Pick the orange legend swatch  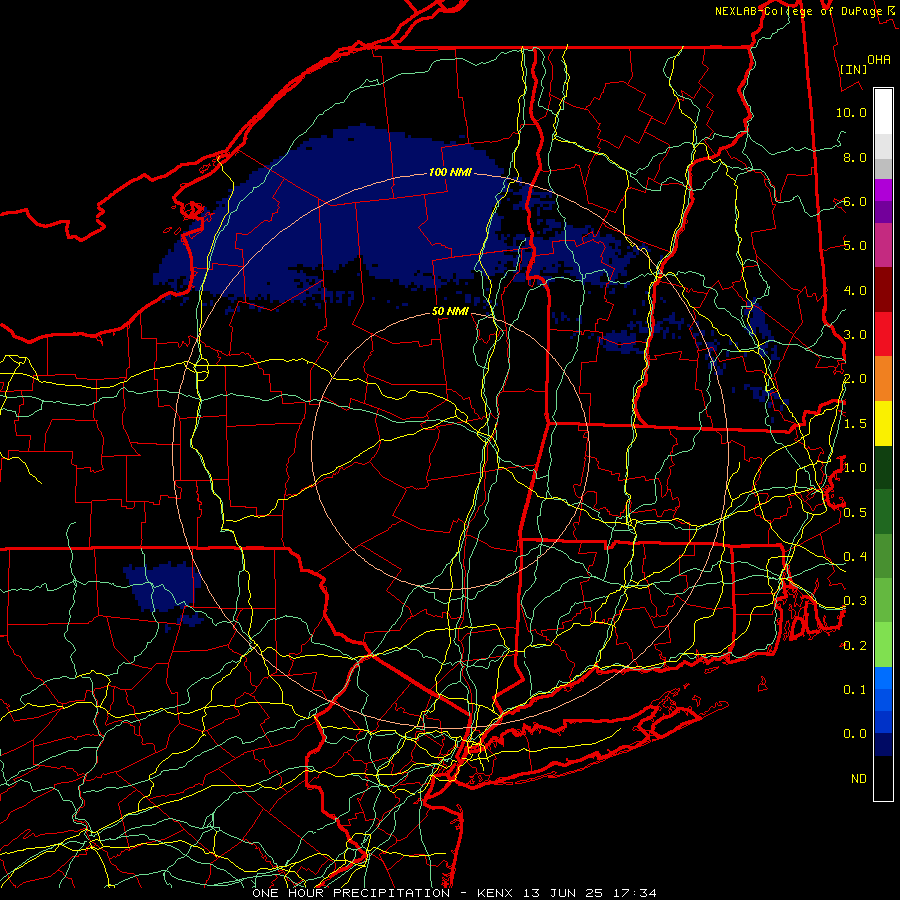coord(883,379)
